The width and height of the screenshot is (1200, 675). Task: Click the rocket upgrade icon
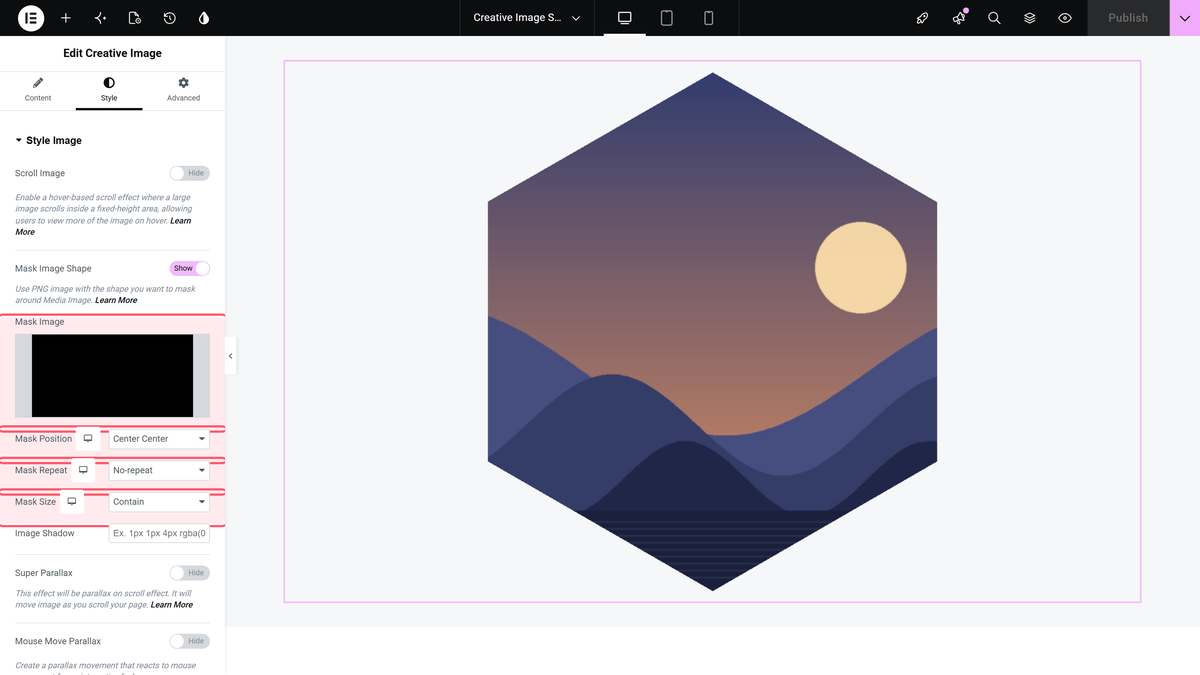pos(923,18)
